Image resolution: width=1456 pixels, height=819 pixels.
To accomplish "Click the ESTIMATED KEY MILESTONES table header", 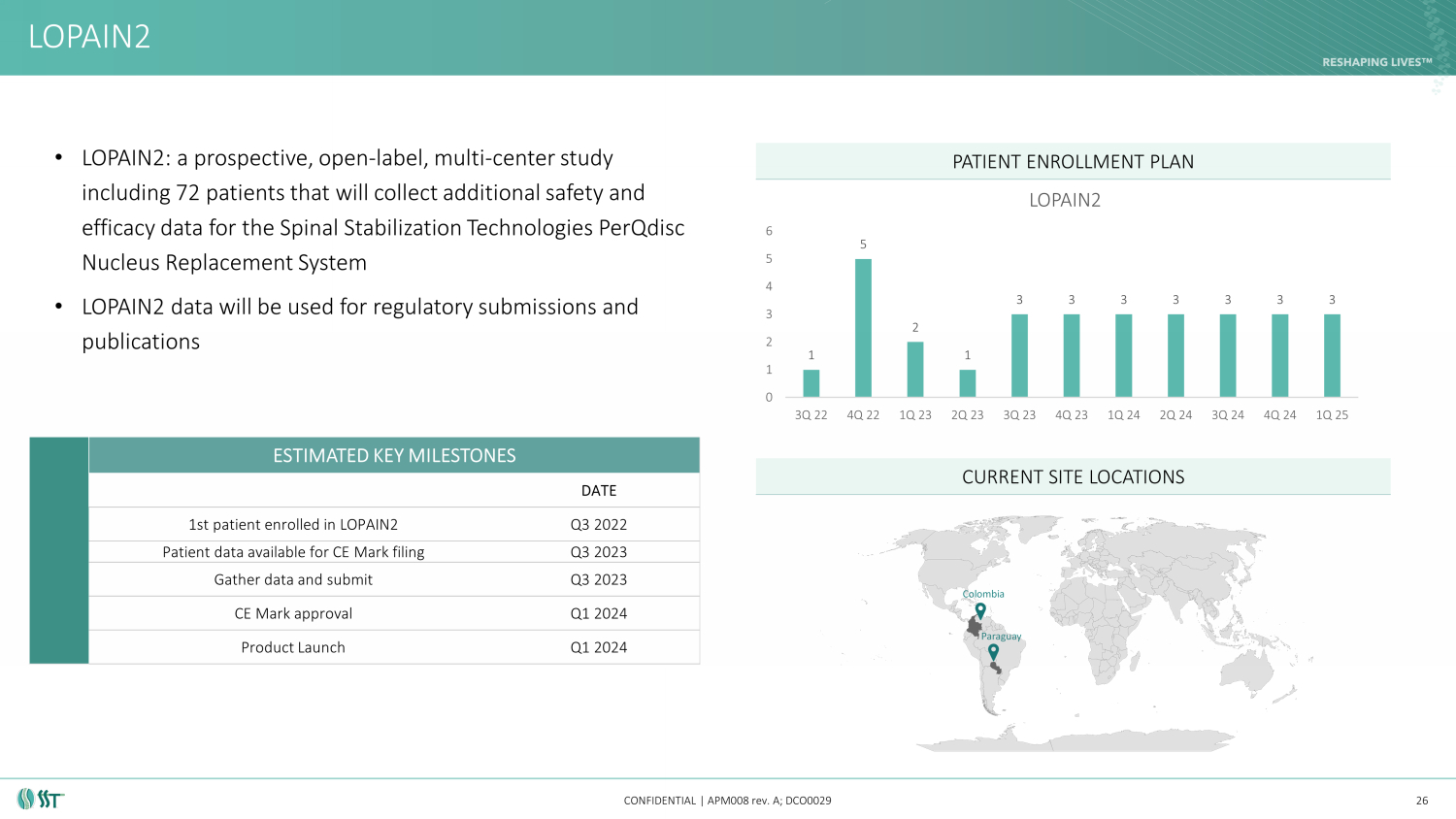I will coord(394,456).
